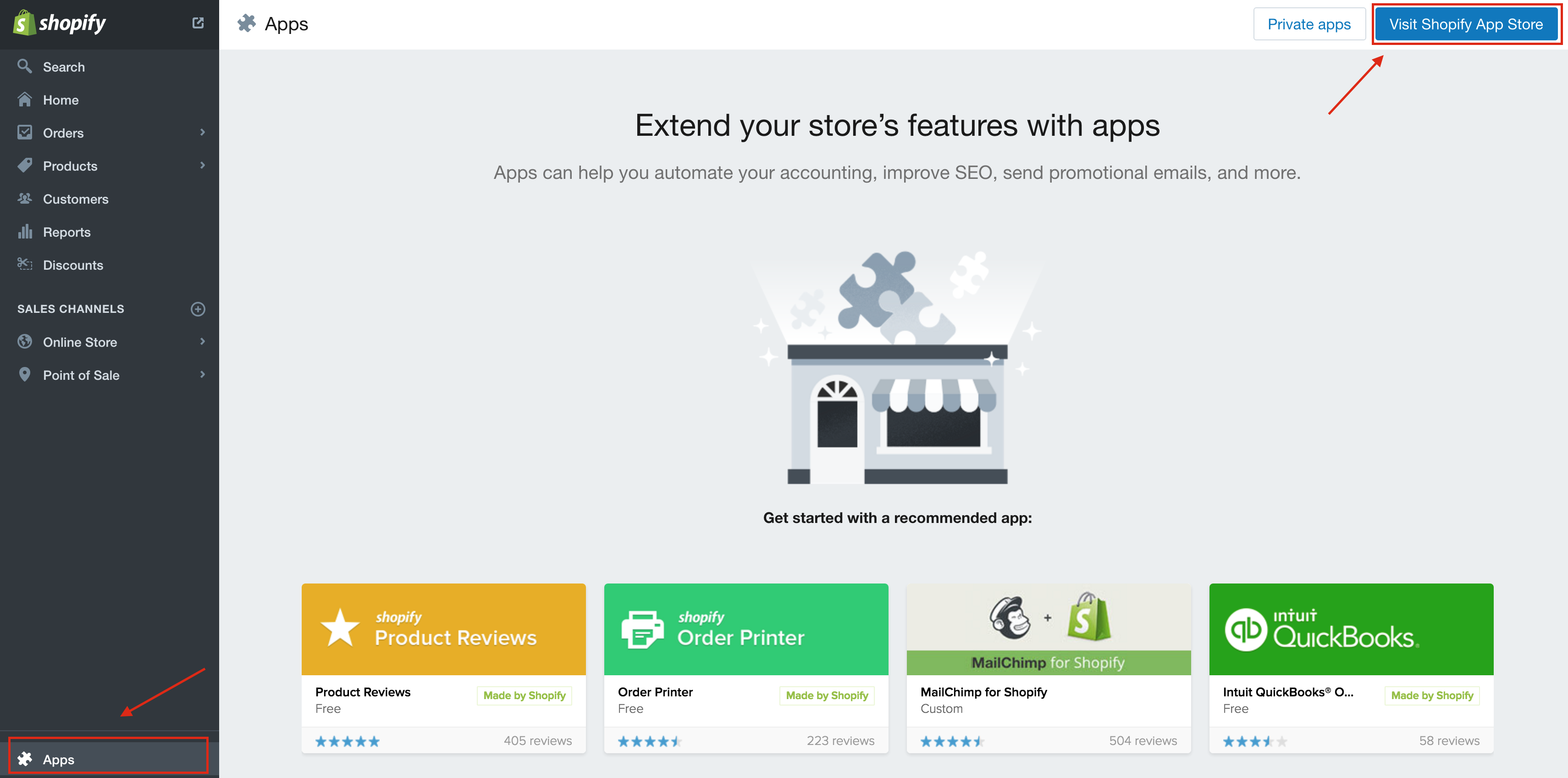Click the Online Store globe icon
Screen dimensions: 1568x778
24,342
